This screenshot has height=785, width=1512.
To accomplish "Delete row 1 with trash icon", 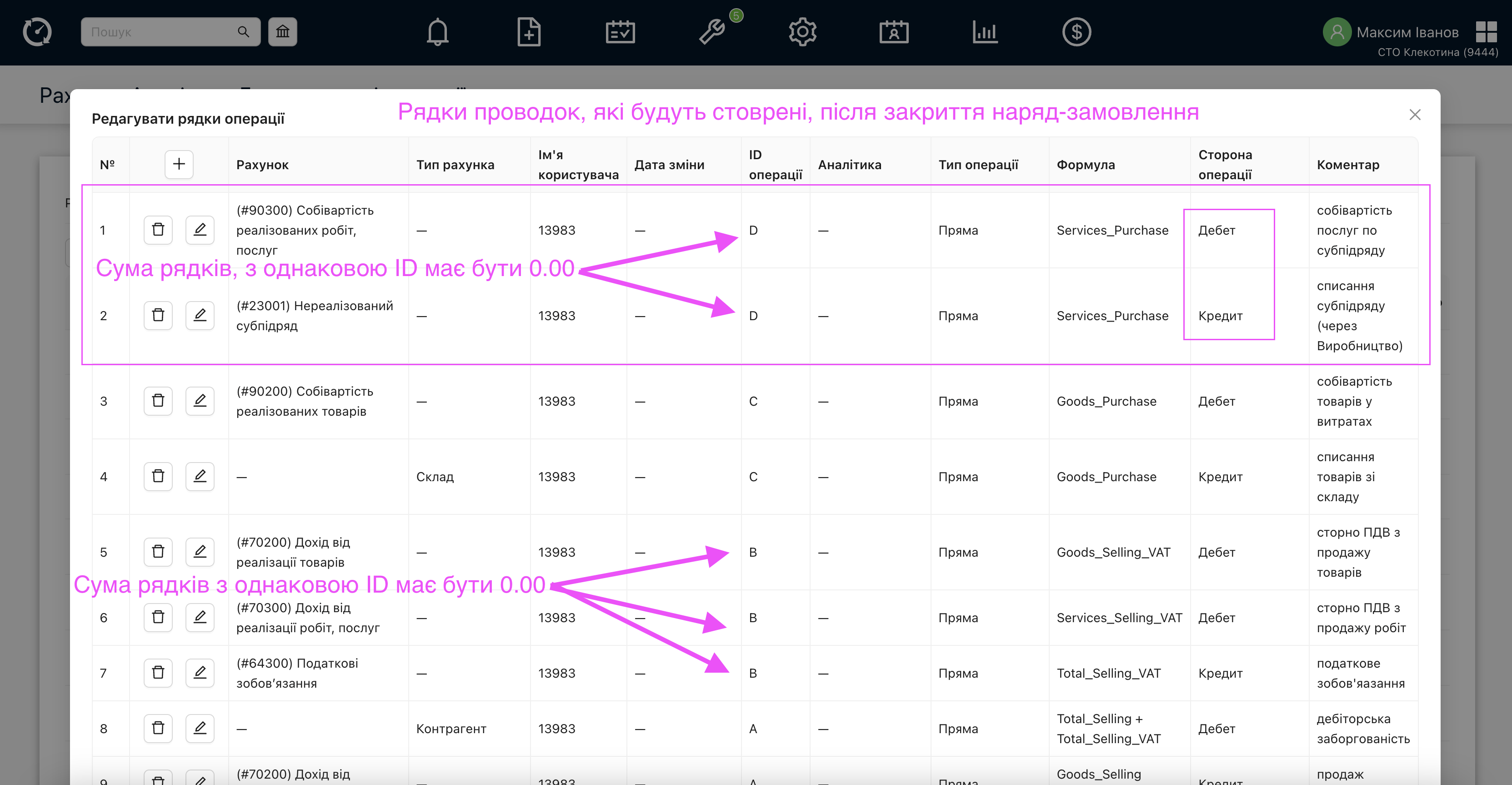I will click(158, 230).
